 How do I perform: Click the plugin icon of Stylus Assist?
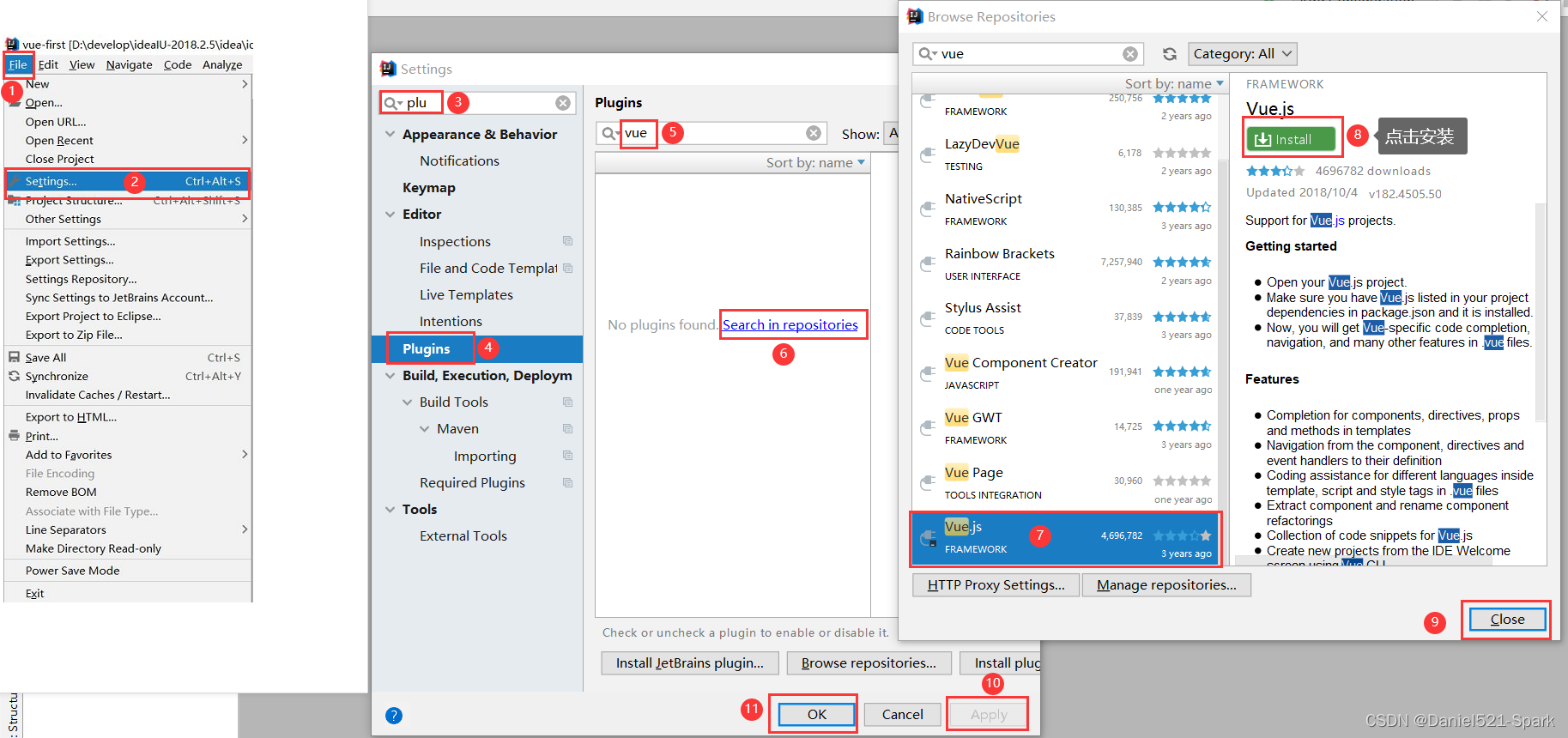927,318
